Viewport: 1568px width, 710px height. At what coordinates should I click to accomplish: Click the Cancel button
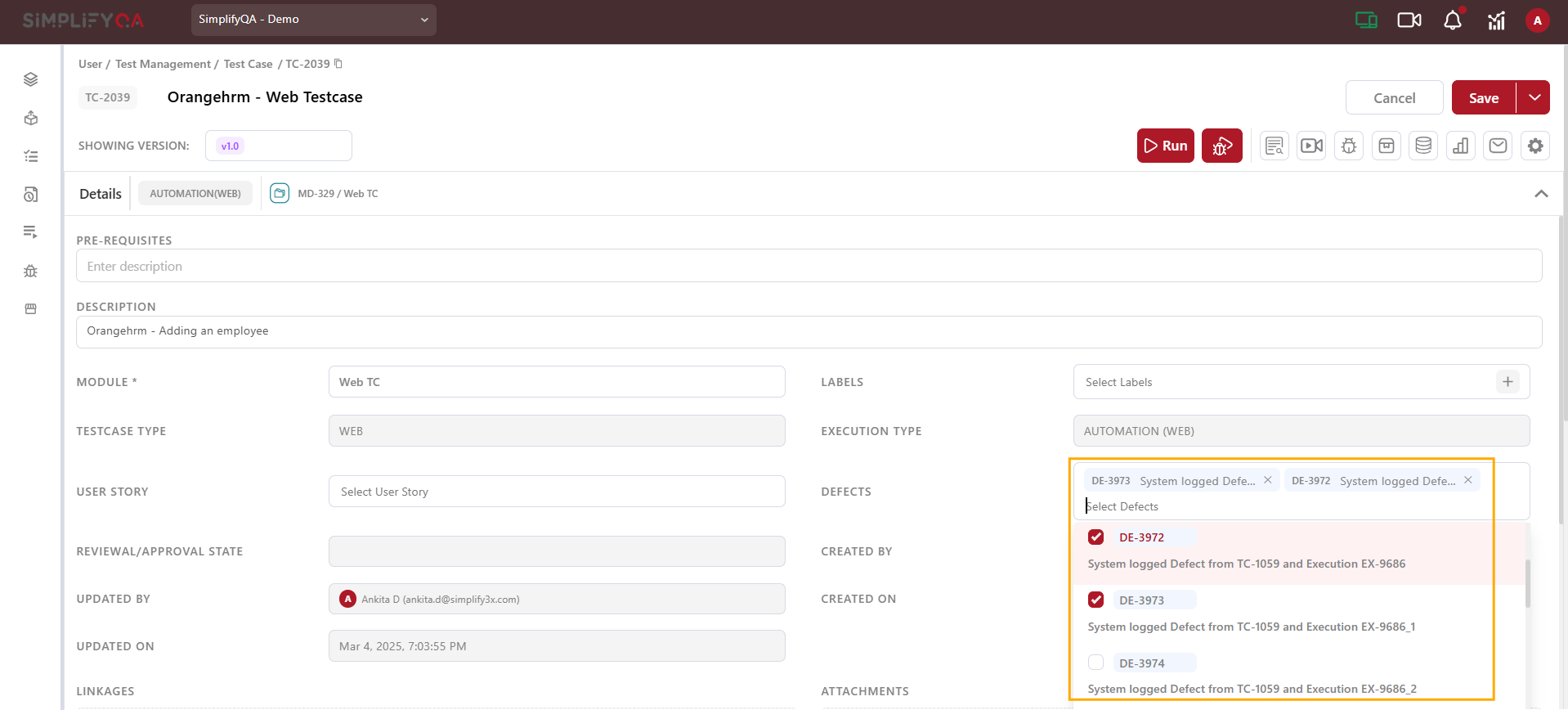pos(1394,97)
